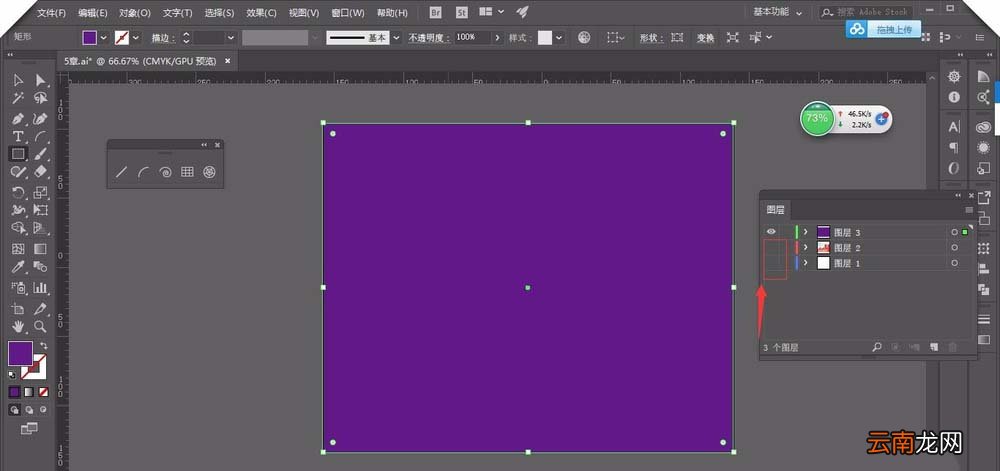Open the 对象(O) menu
1000x471 pixels.
(x=135, y=12)
